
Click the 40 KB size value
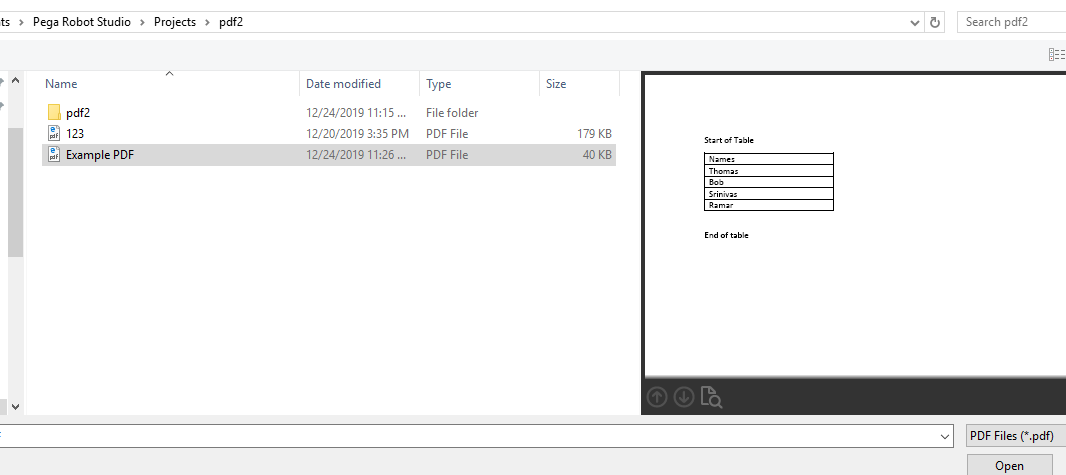click(x=597, y=155)
